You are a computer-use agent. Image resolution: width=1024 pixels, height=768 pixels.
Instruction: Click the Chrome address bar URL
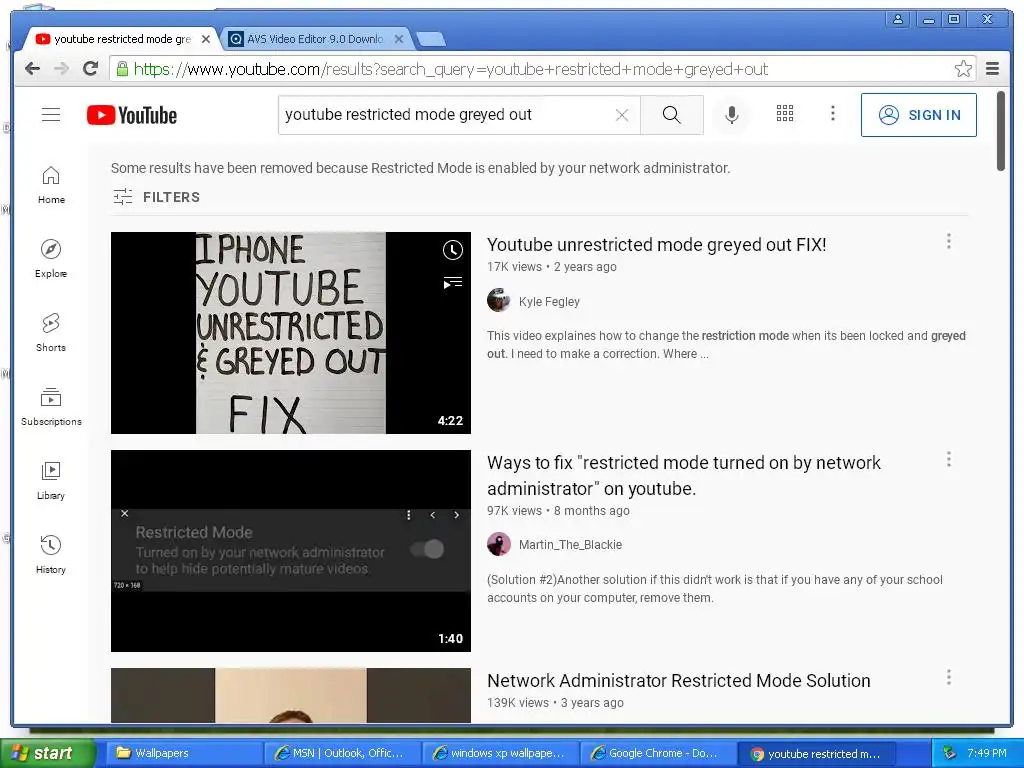click(x=451, y=69)
